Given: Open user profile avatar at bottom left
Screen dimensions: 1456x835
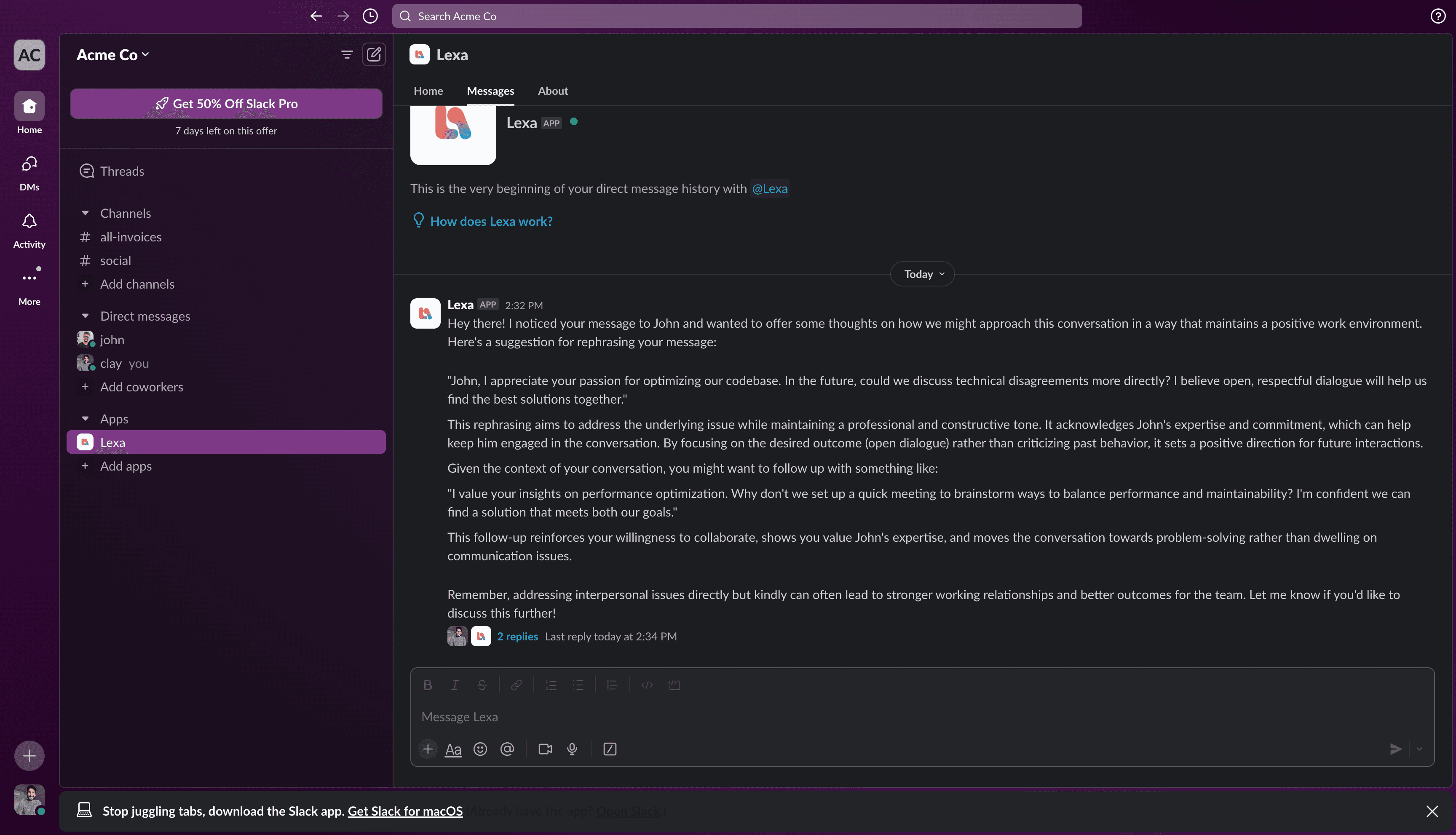Looking at the screenshot, I should click(x=29, y=800).
